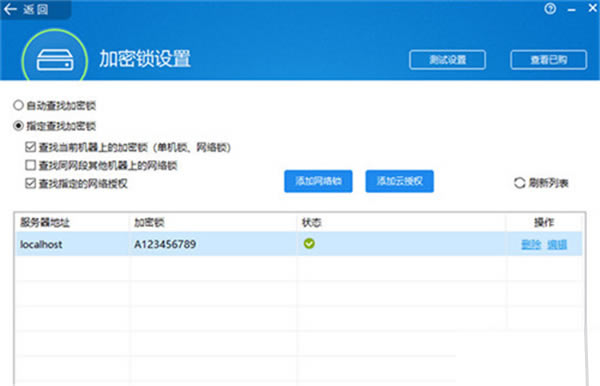Select the 自动查找加密锁 radio option
600x386 pixels.
coord(18,105)
